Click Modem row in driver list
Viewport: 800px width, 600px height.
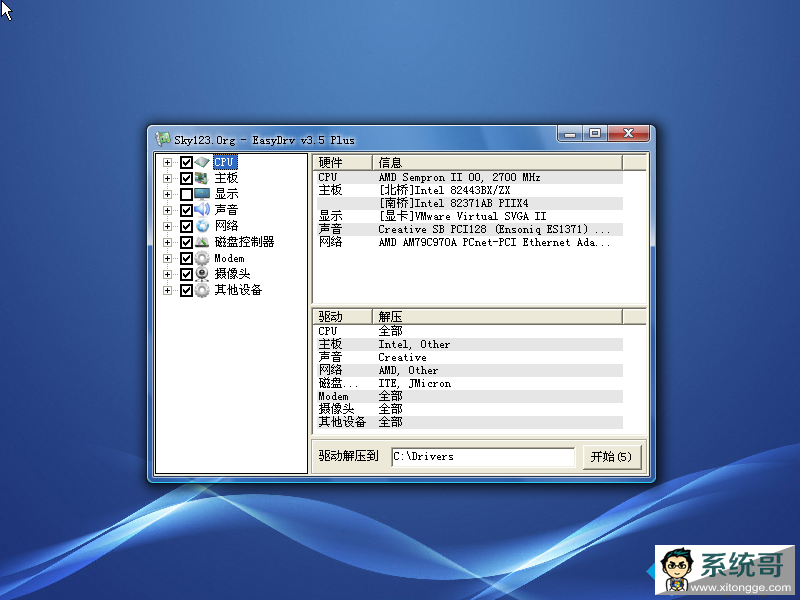(469, 396)
